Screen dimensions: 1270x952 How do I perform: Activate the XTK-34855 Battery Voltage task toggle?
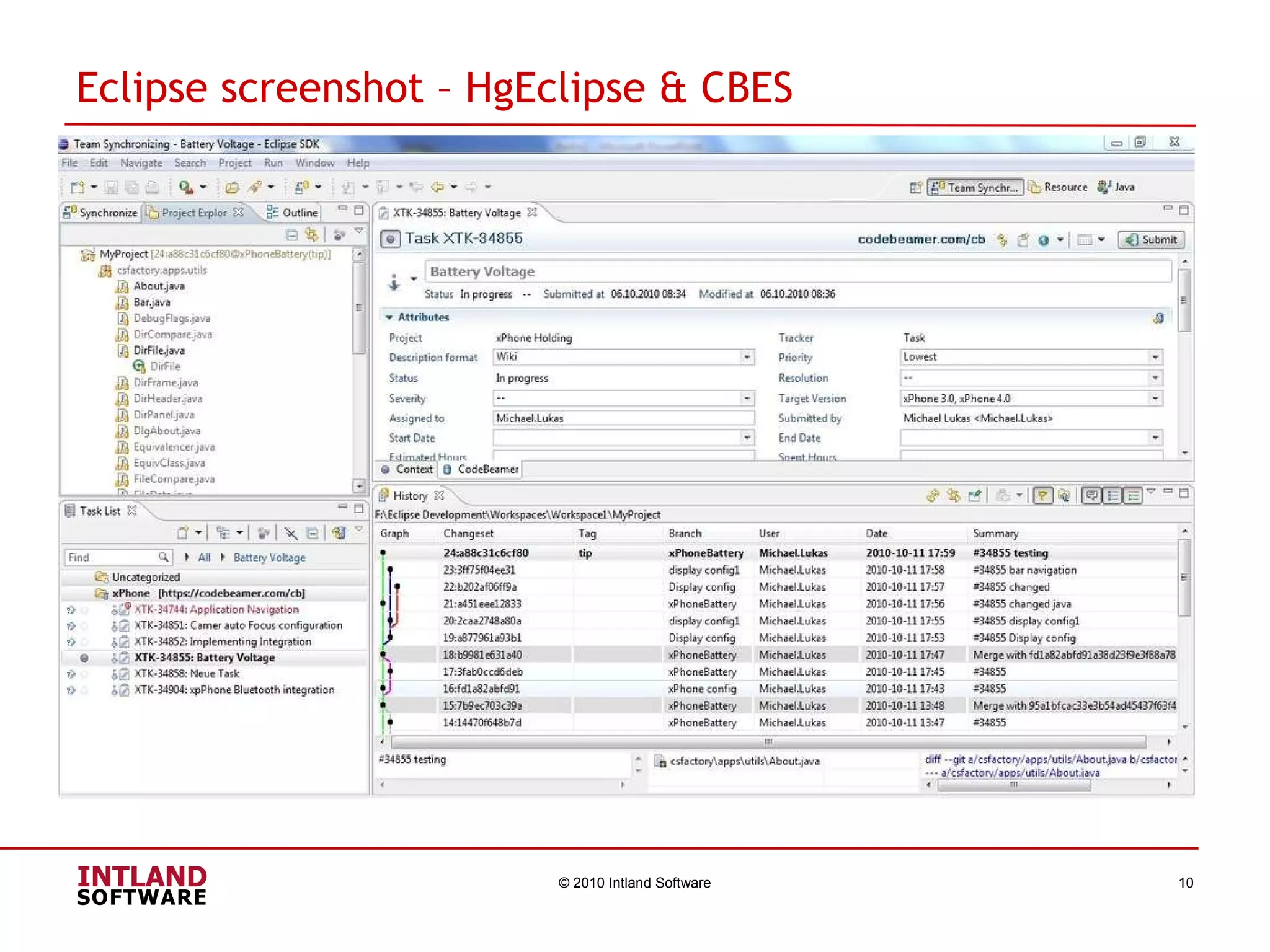click(84, 658)
